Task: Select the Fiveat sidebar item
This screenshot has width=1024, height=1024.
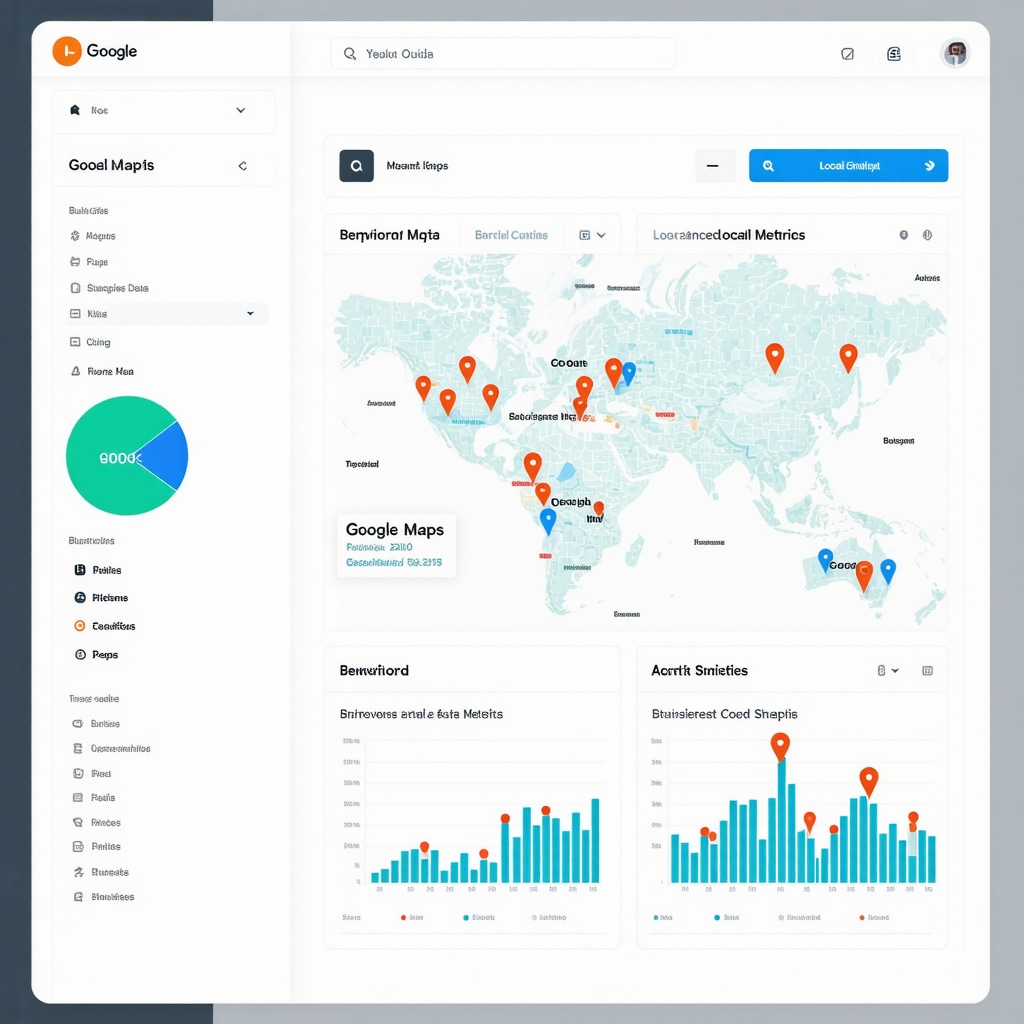Action: pos(101,773)
